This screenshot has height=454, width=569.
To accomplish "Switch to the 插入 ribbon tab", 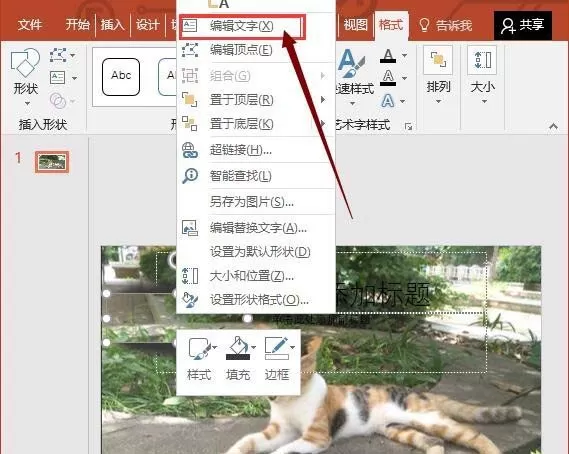I will [x=112, y=25].
